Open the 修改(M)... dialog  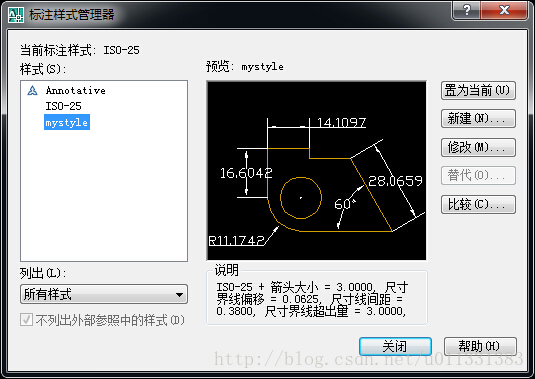point(478,147)
